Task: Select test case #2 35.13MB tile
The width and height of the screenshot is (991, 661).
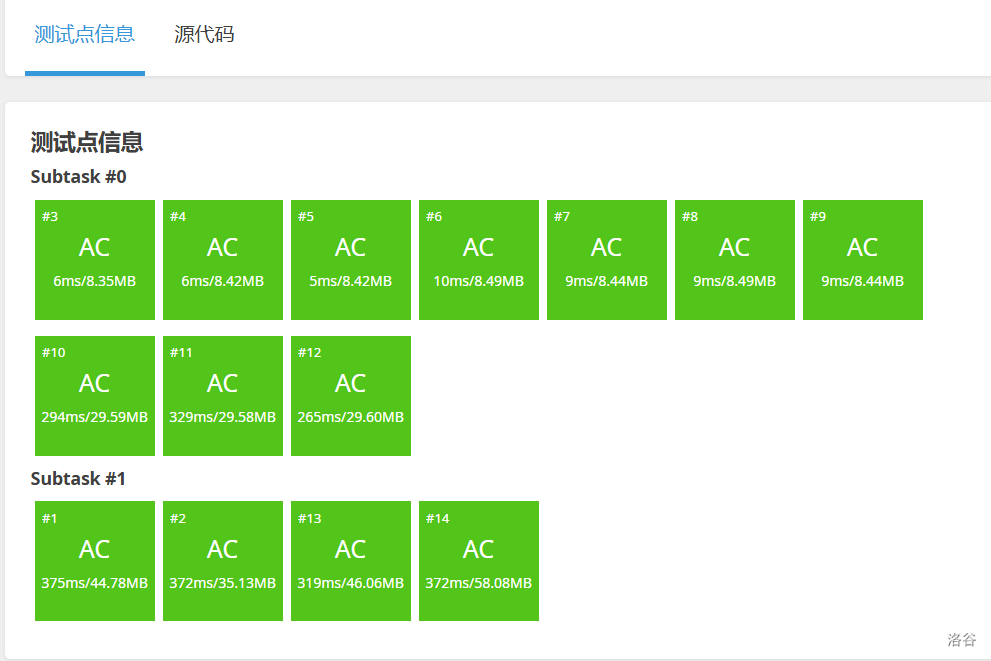Action: pyautogui.click(x=223, y=561)
